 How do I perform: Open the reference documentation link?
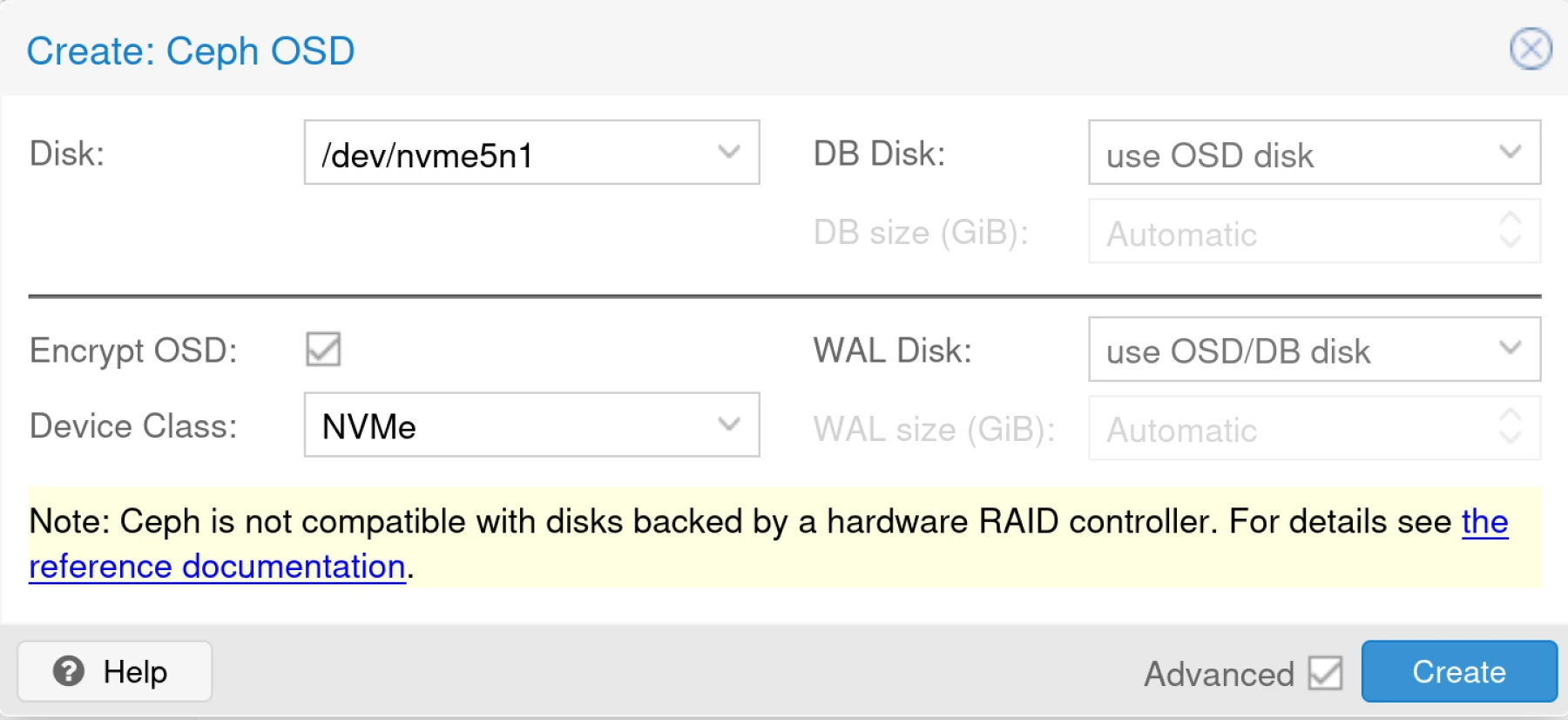[x=218, y=565]
